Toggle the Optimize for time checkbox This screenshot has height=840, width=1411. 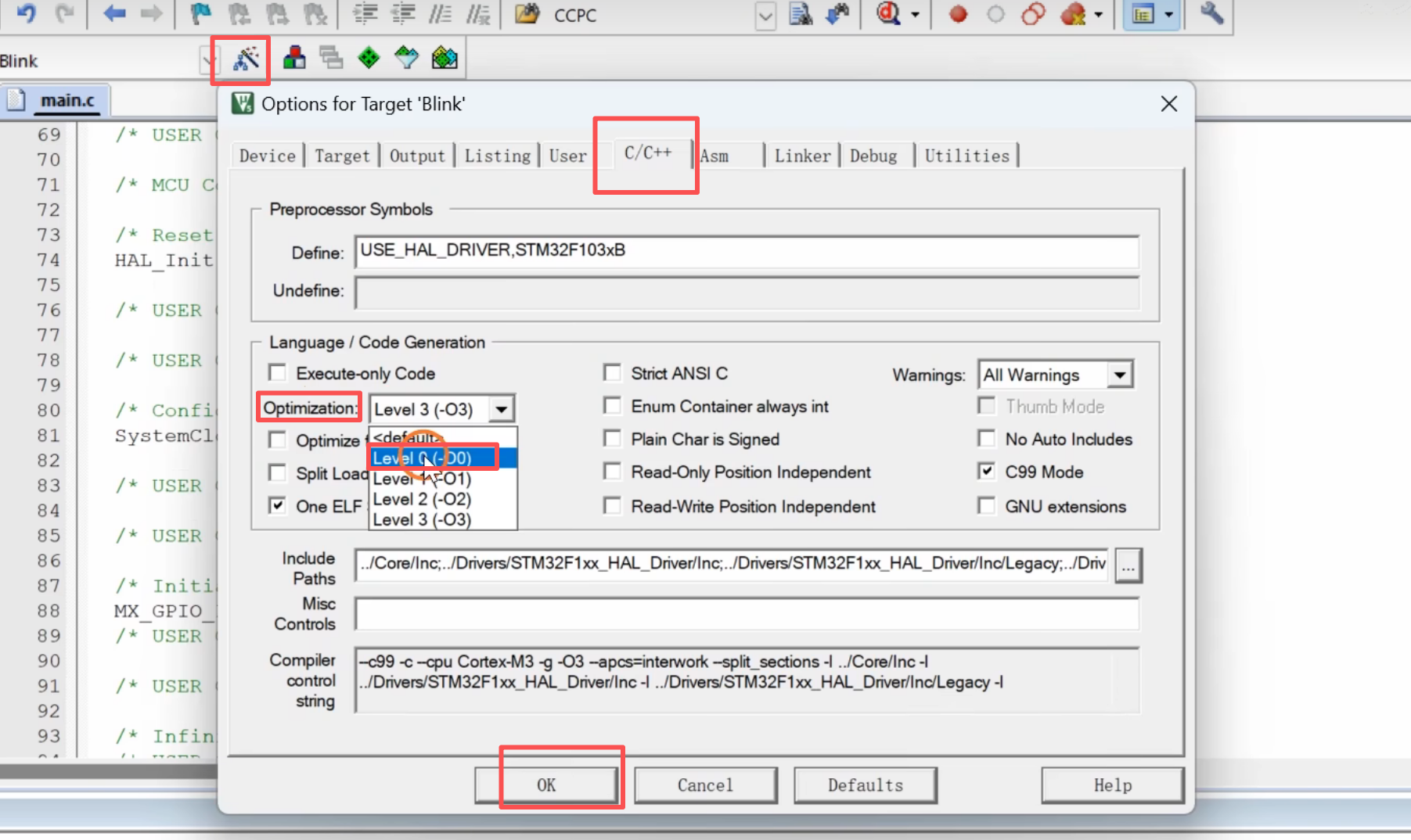pyautogui.click(x=278, y=440)
